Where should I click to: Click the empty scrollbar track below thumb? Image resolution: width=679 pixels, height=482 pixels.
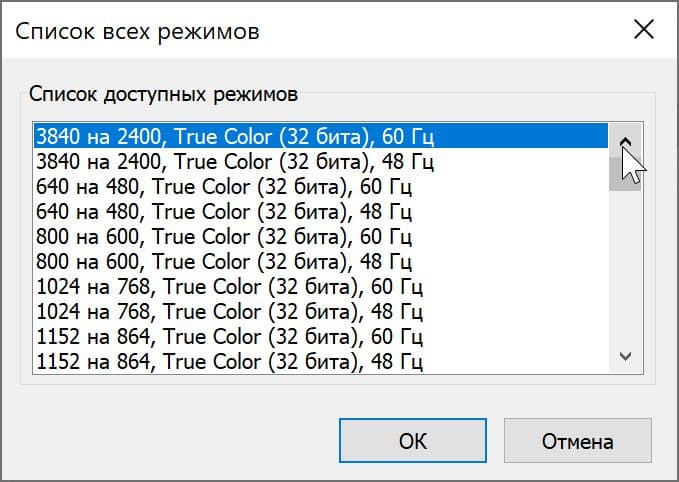pos(626,270)
